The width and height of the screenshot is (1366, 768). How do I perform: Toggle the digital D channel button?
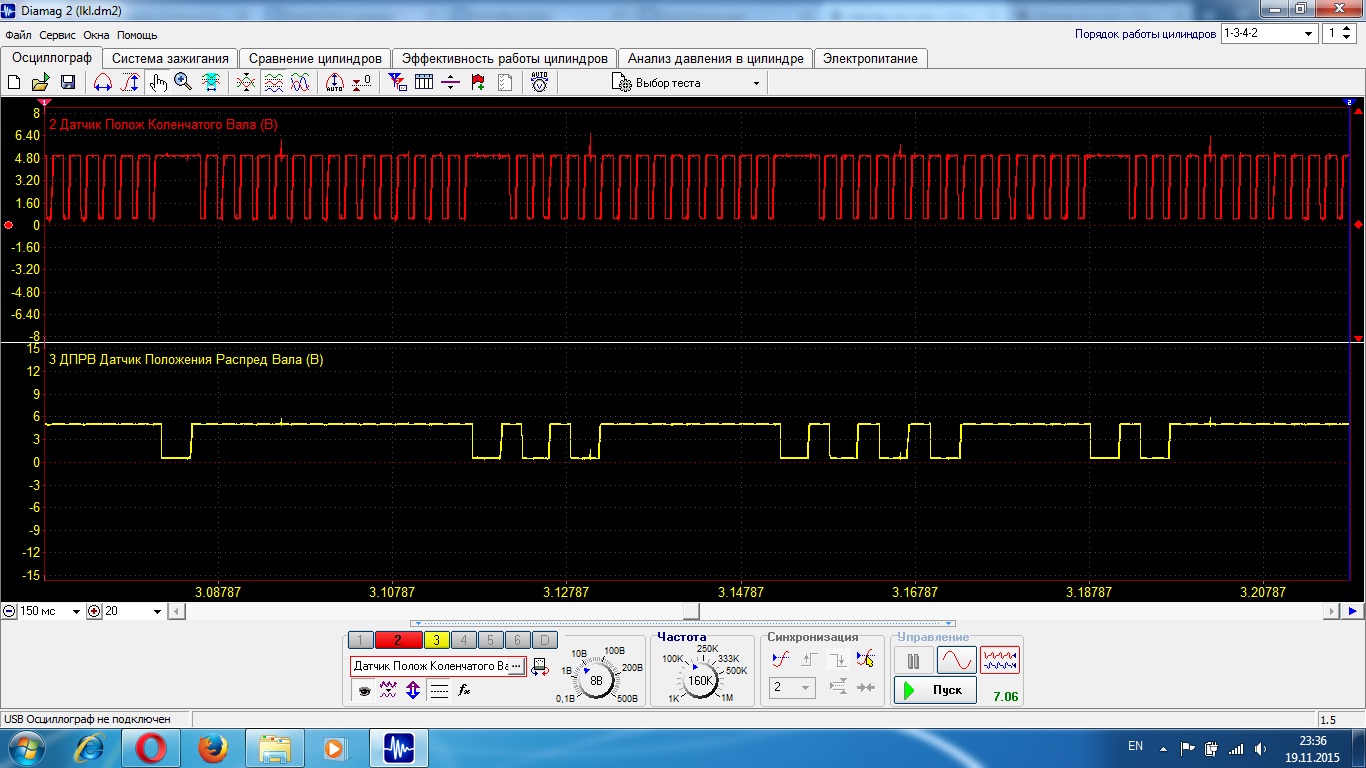coord(544,641)
